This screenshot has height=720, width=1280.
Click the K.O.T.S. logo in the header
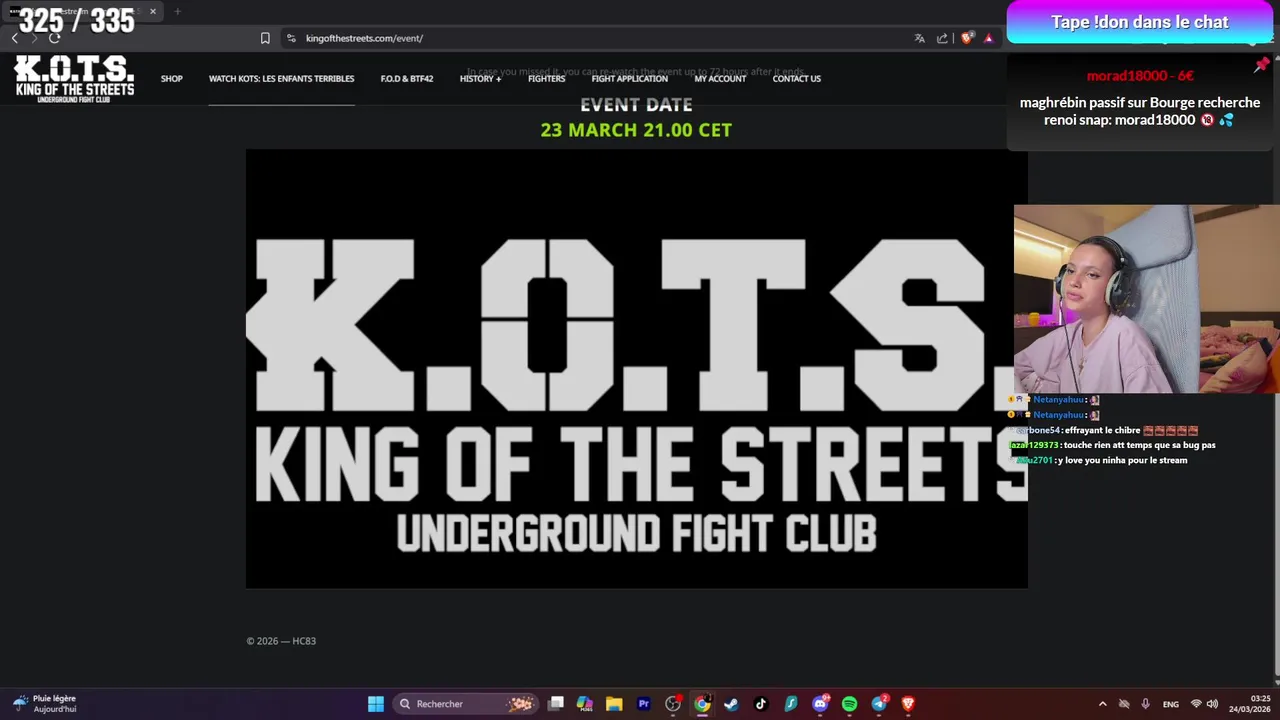point(74,79)
